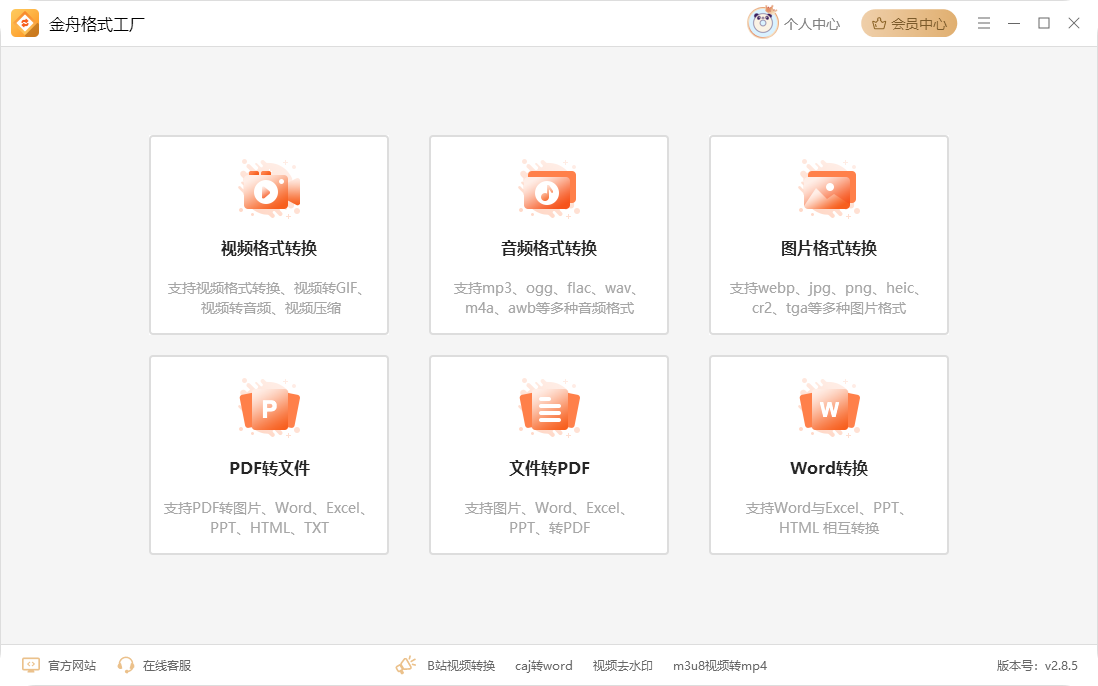Open the m3u8视频转mp4 shortcut
This screenshot has height=686, width=1098.
[x=719, y=665]
